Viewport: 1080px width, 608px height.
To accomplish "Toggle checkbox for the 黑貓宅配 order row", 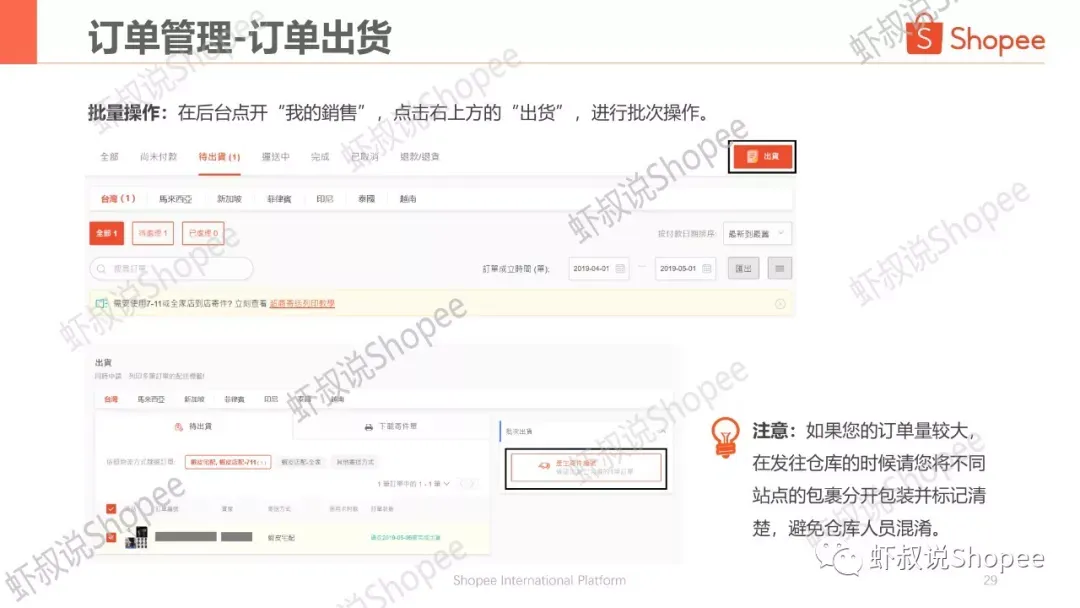I will [111, 537].
